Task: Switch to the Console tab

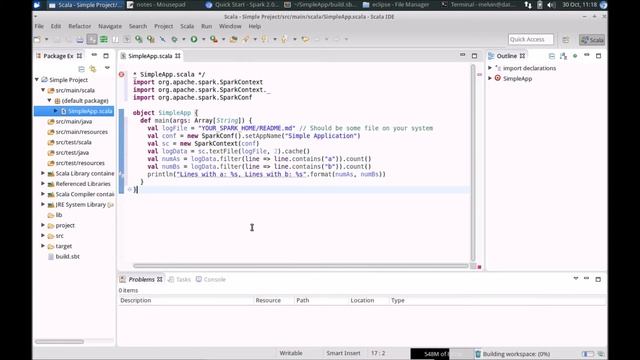Action: point(211,279)
